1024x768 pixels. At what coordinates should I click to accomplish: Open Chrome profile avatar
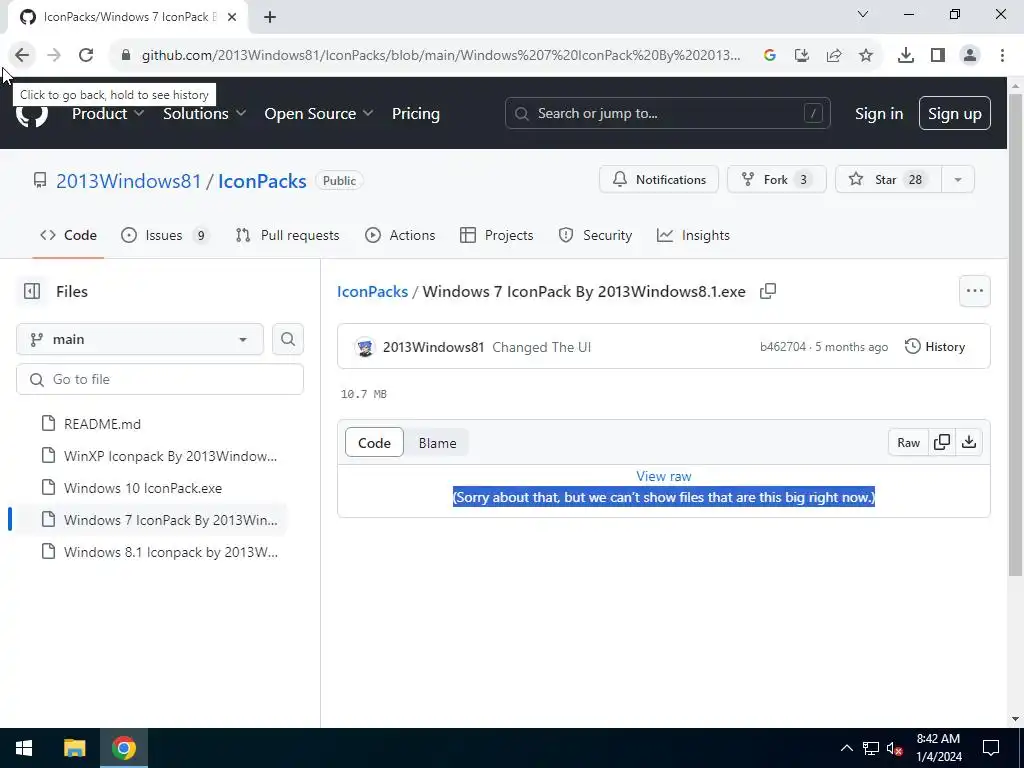(x=970, y=56)
